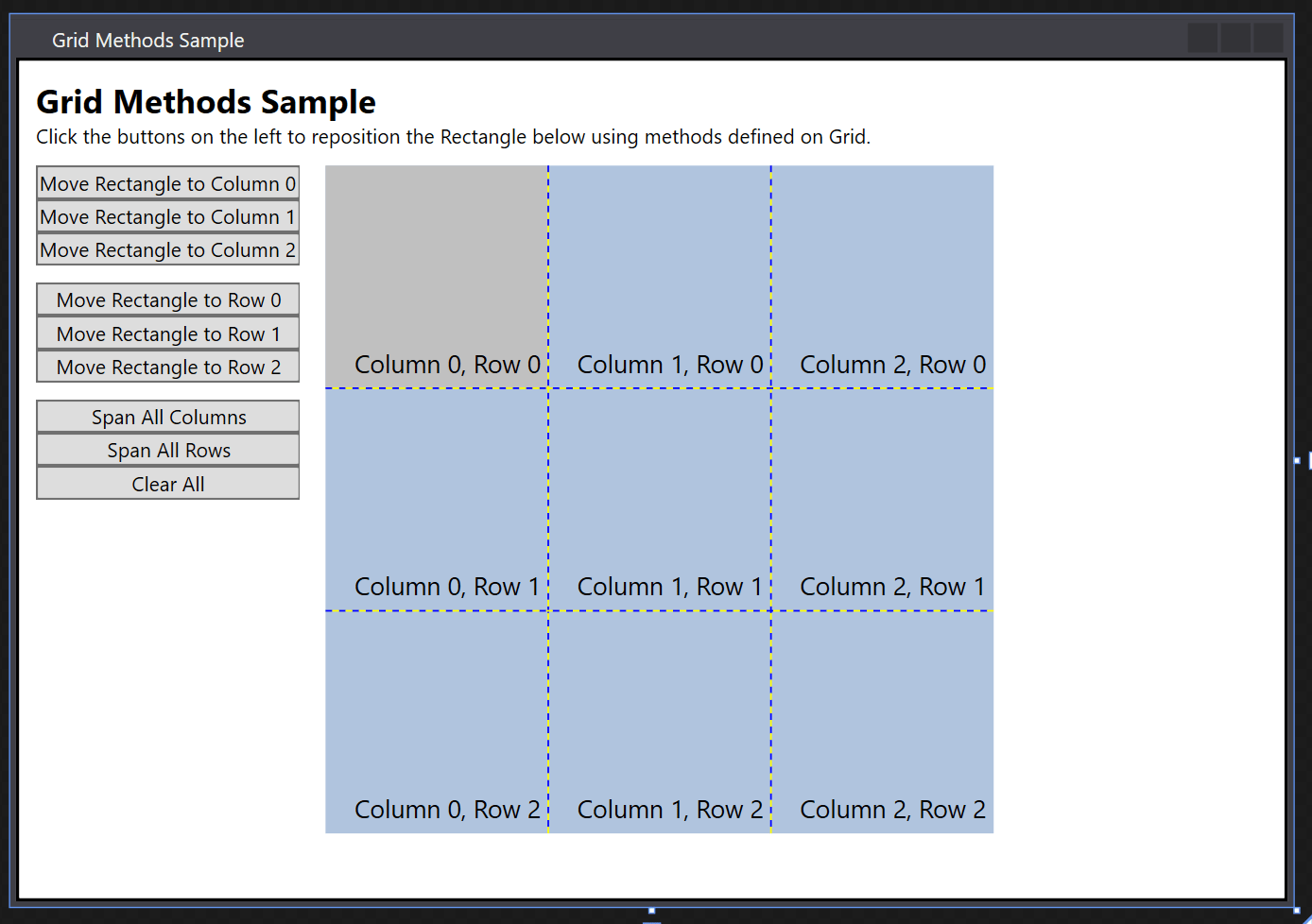
Task: Click the Column 1, Row 1 grid cell
Action: pyautogui.click(x=659, y=496)
